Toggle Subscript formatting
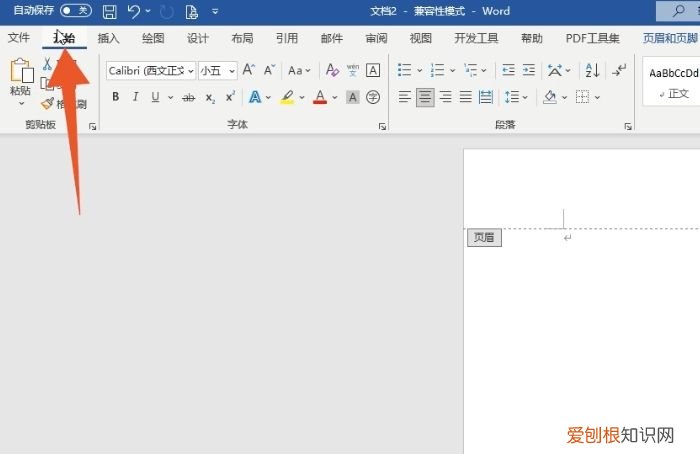 [210, 97]
